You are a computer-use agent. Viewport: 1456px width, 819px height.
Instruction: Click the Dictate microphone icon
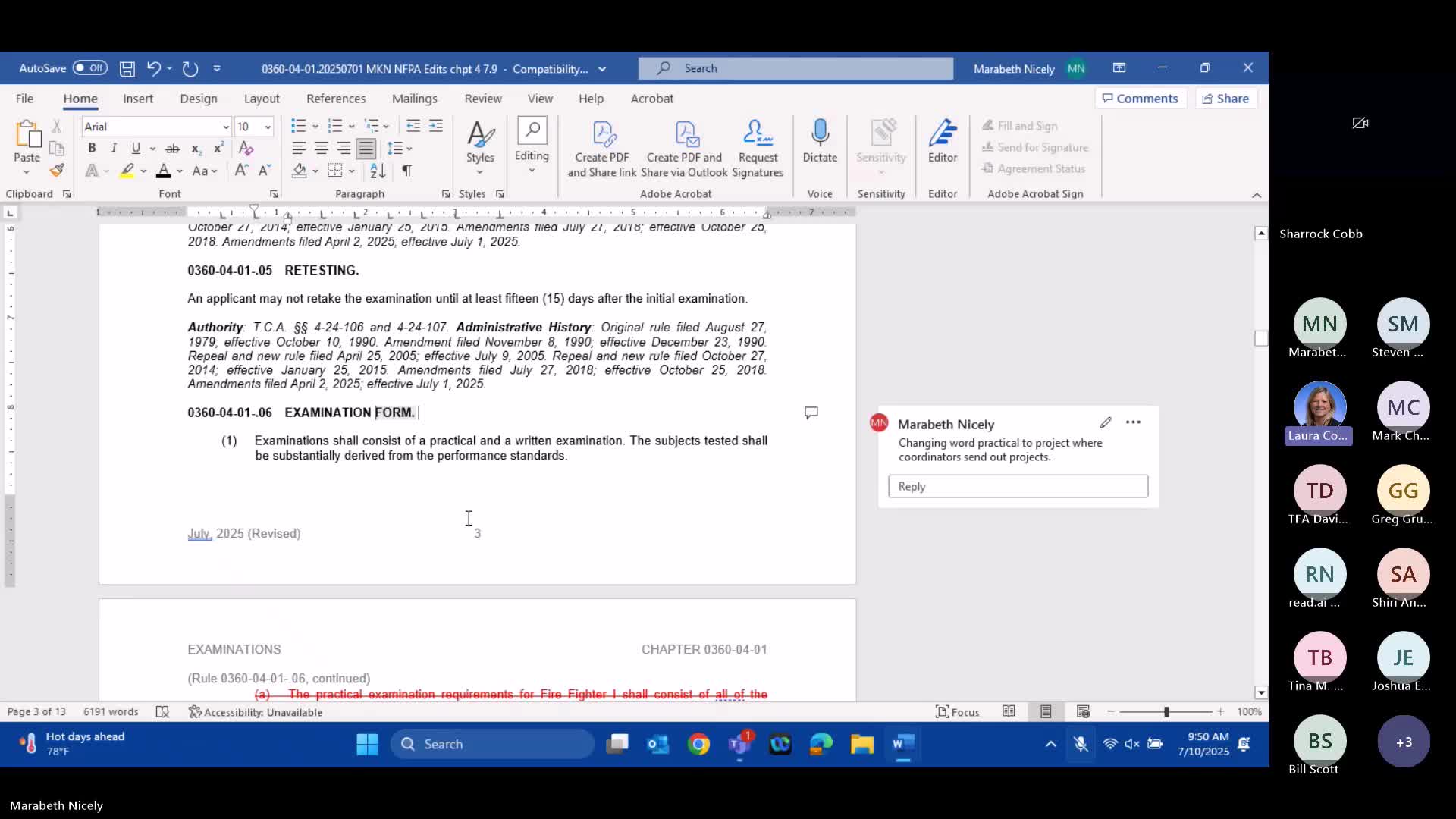tap(820, 140)
